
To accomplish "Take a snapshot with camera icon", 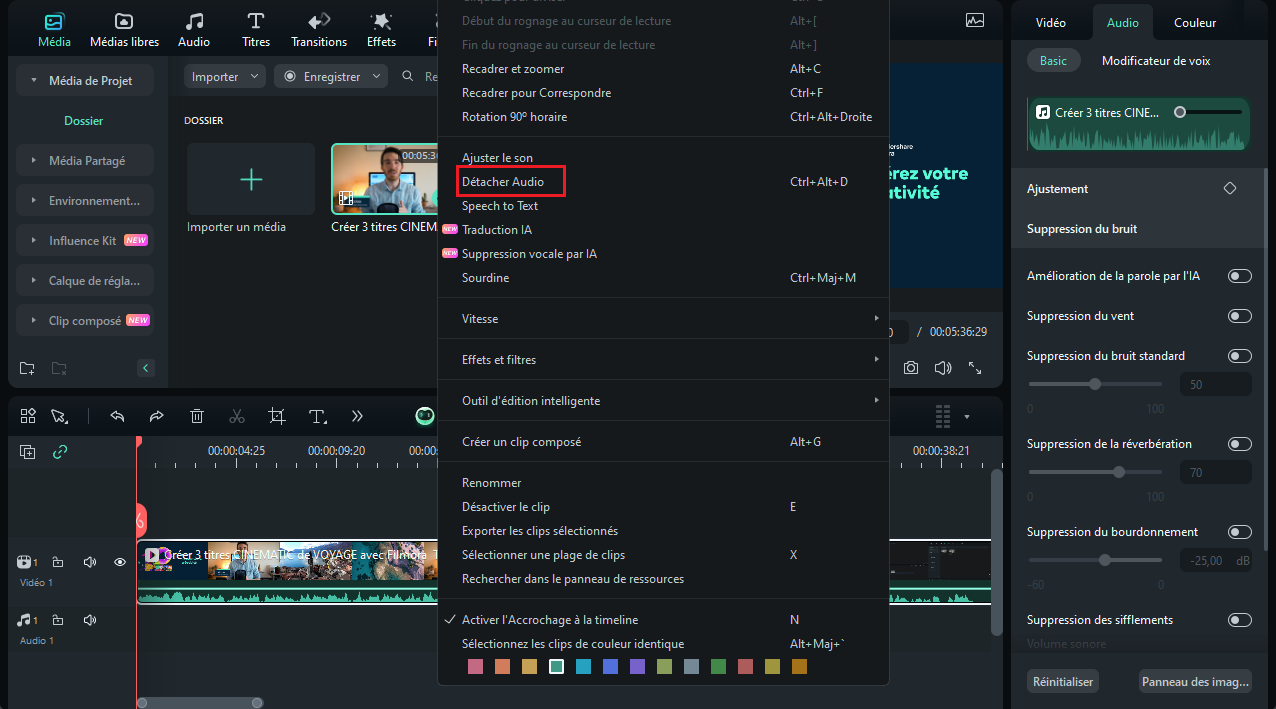I will click(x=911, y=368).
